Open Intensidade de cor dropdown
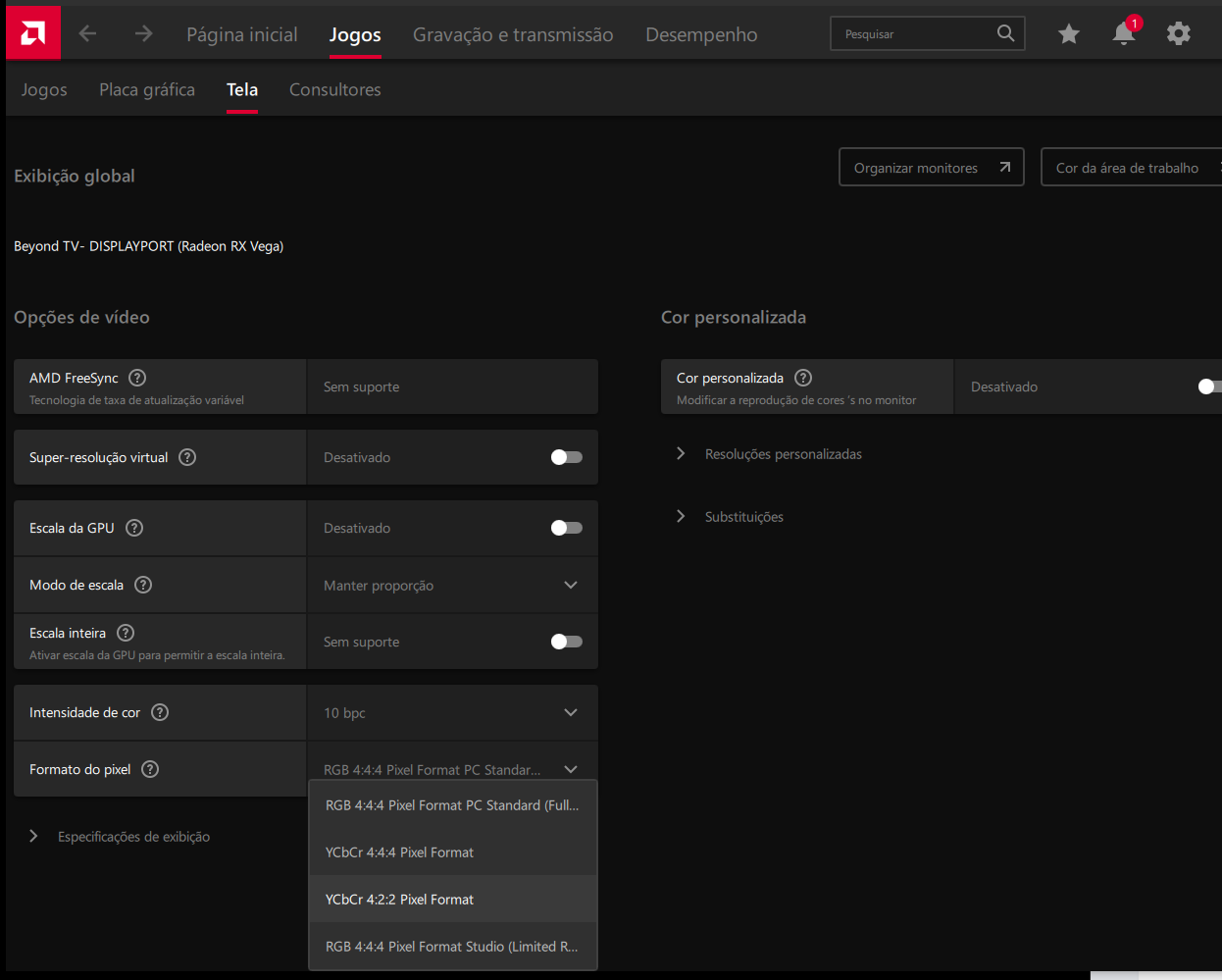The height and width of the screenshot is (980, 1222). pos(453,713)
